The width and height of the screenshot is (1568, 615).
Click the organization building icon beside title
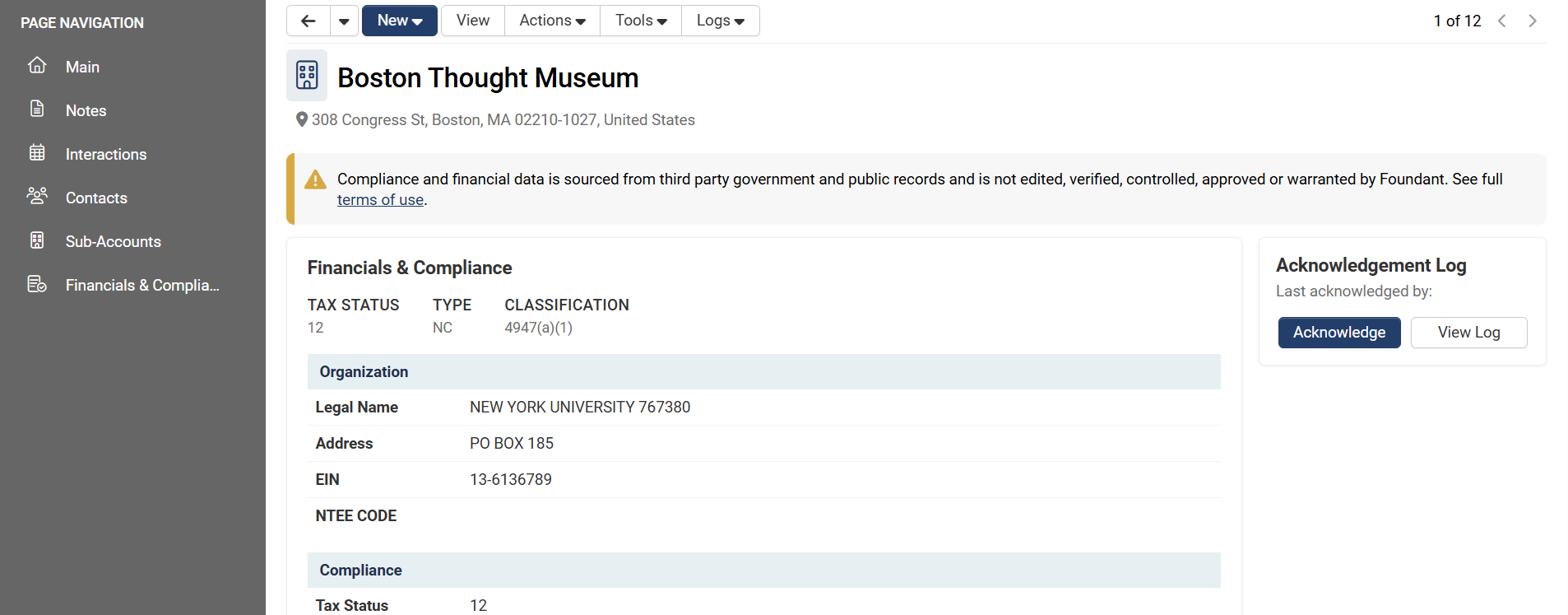(307, 75)
